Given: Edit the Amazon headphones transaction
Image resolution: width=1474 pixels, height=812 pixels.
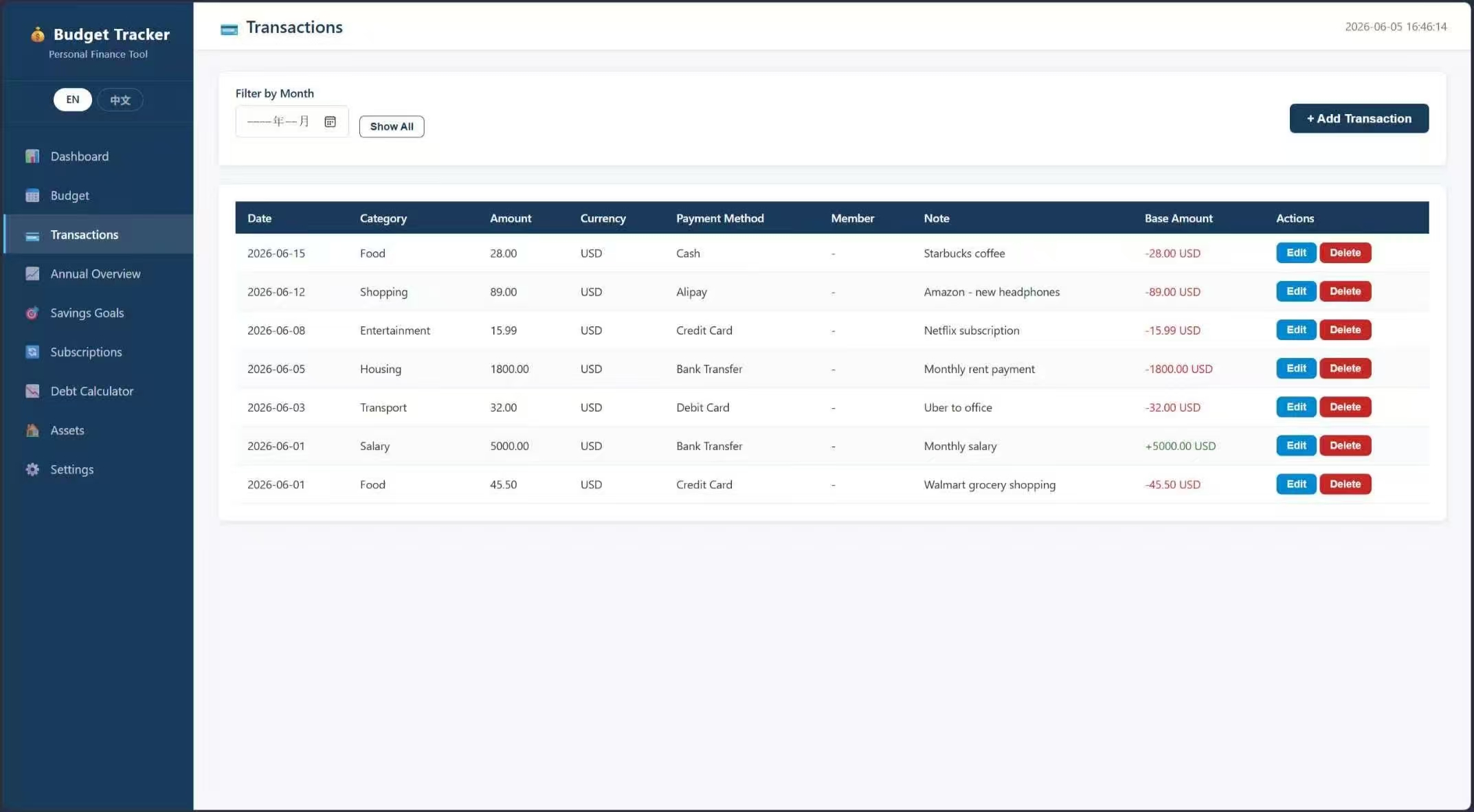Looking at the screenshot, I should coord(1296,291).
